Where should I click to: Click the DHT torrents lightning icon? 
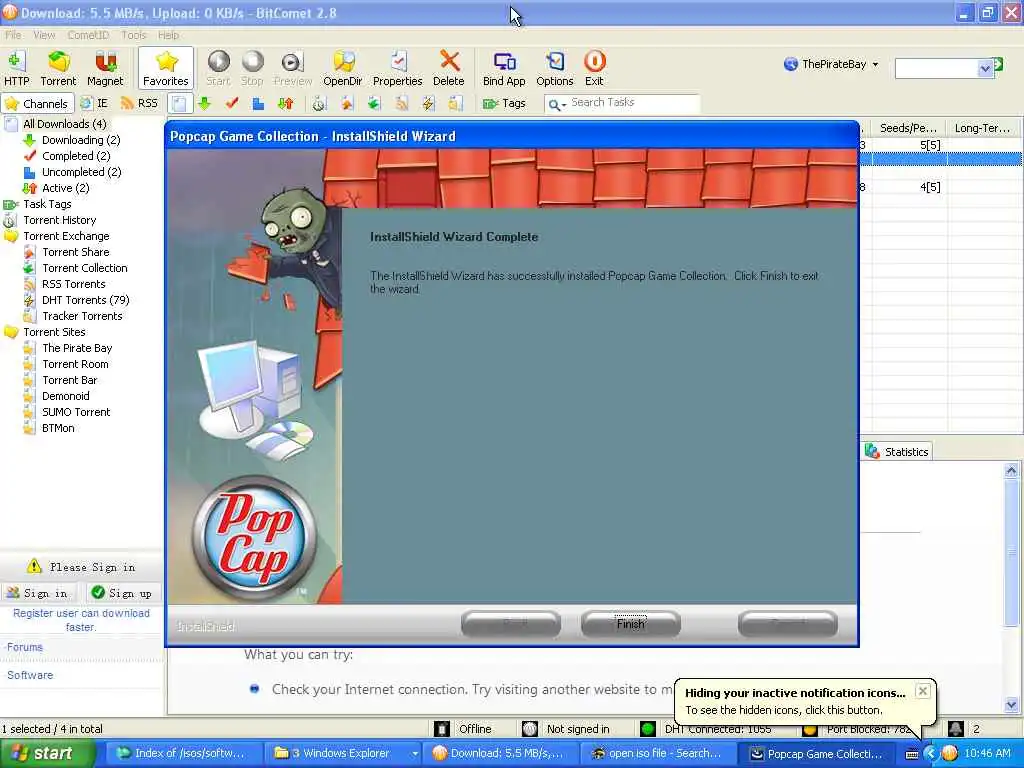[428, 103]
